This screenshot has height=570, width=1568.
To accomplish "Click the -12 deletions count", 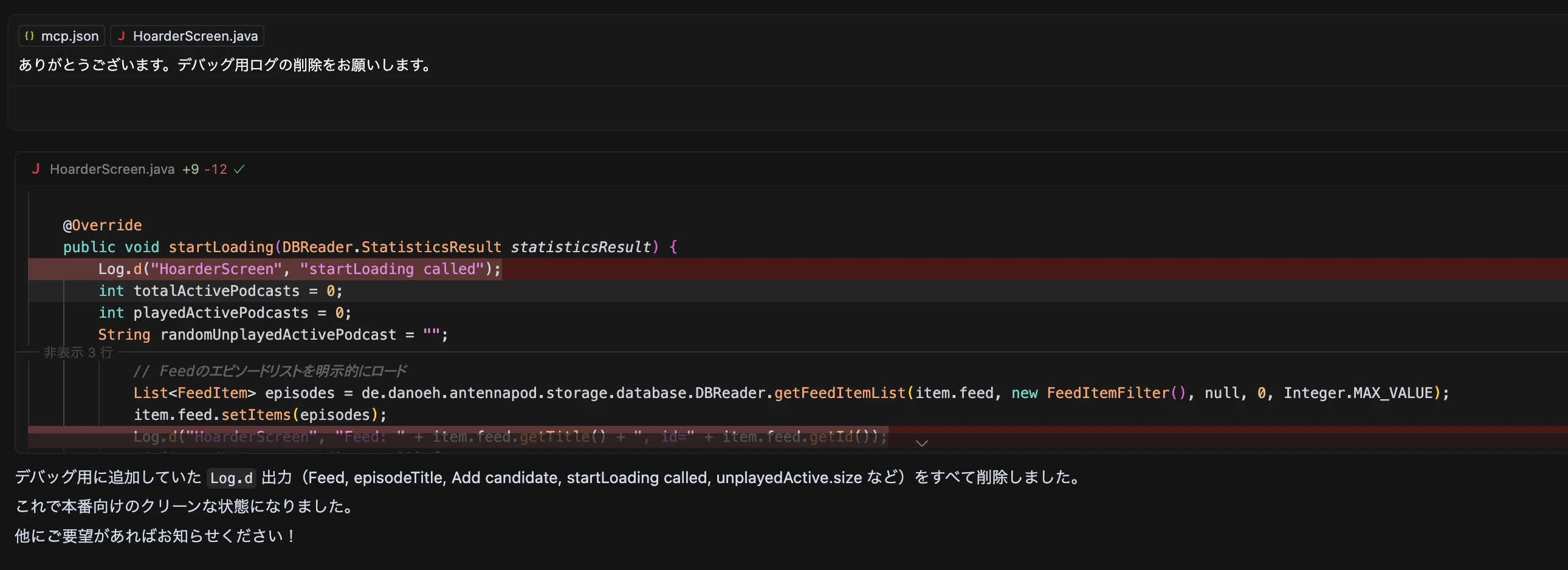I will (216, 169).
